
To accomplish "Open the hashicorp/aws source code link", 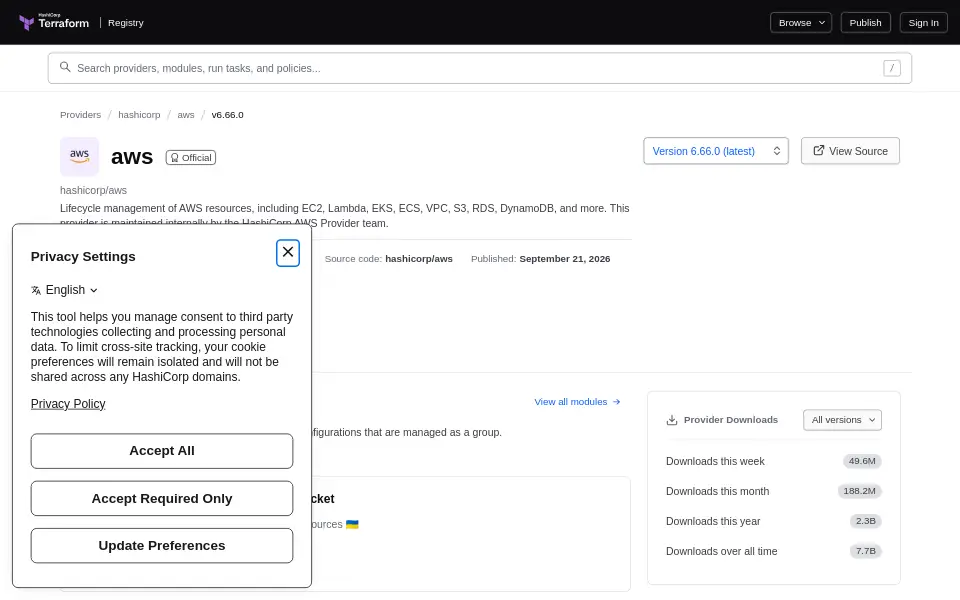I will 419,258.
